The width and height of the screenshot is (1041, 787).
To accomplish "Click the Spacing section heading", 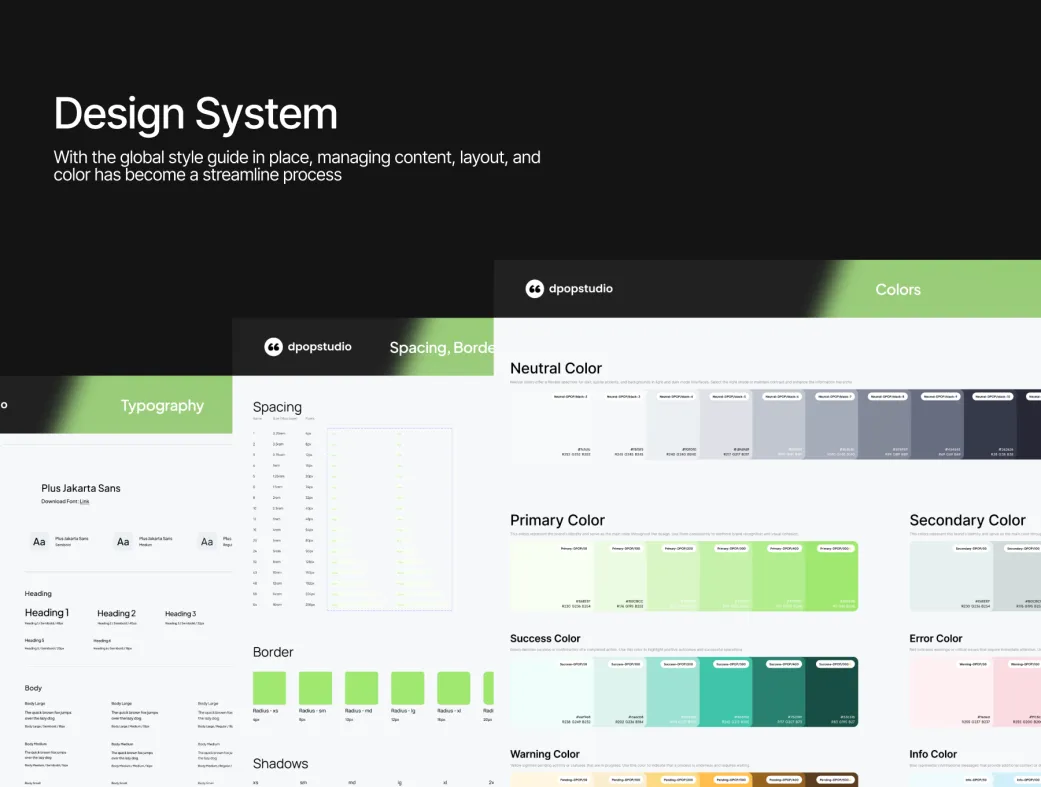I will click(277, 407).
